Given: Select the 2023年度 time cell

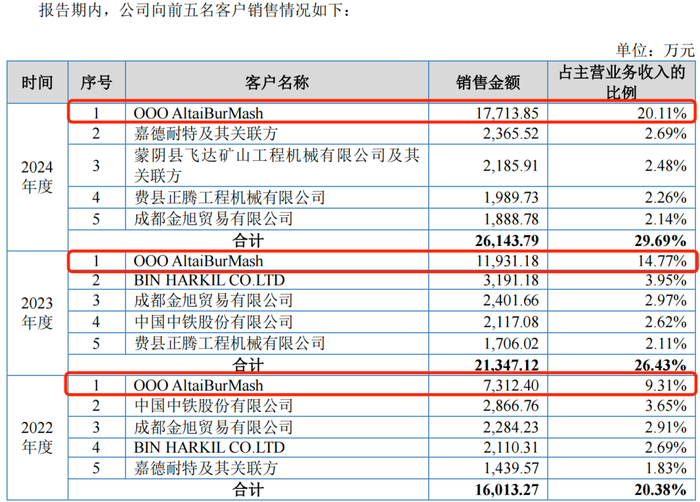Looking at the screenshot, I should click(37, 313).
